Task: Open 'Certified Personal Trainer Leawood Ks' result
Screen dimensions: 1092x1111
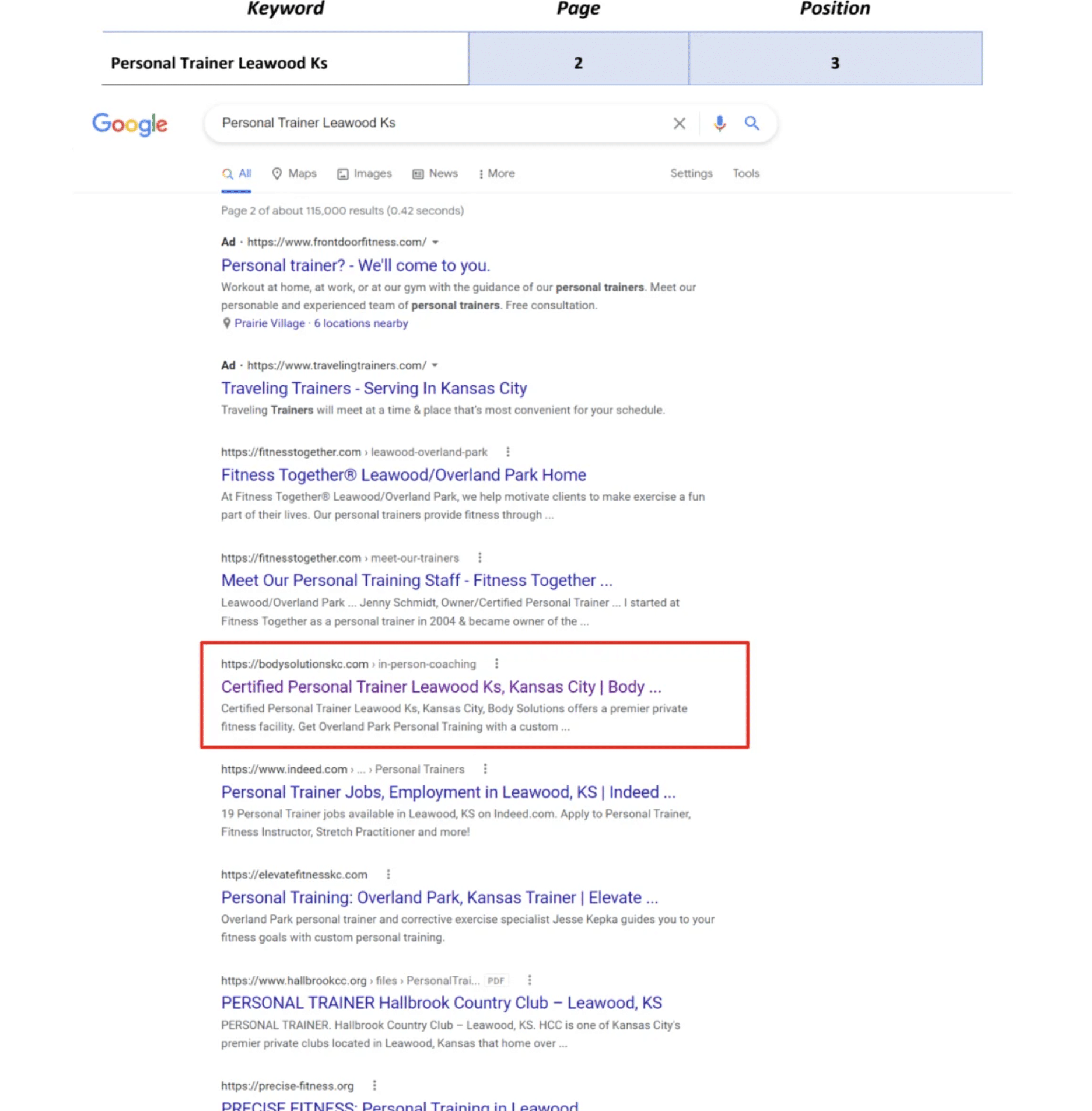Action: 441,687
